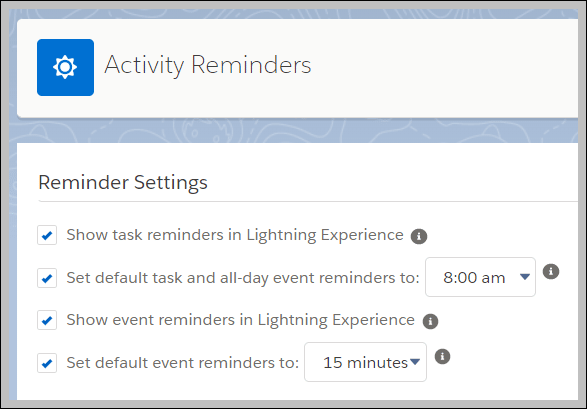Click the Show event reminders label text
The image size is (587, 409).
tap(240, 320)
